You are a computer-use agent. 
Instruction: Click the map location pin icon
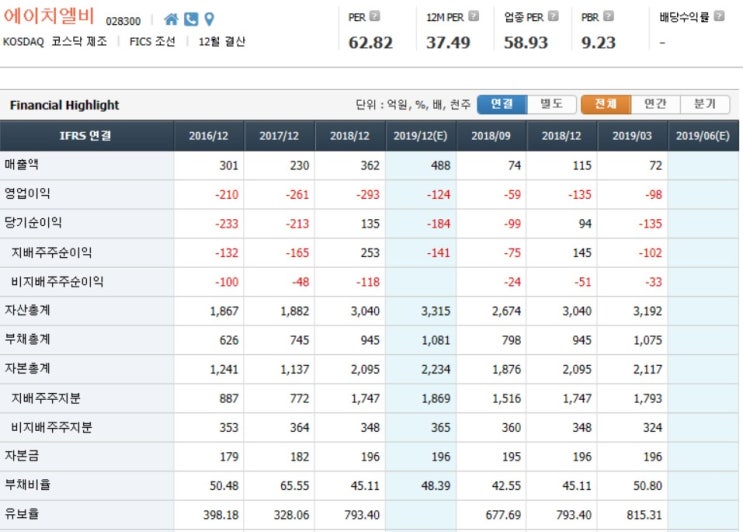pos(209,19)
